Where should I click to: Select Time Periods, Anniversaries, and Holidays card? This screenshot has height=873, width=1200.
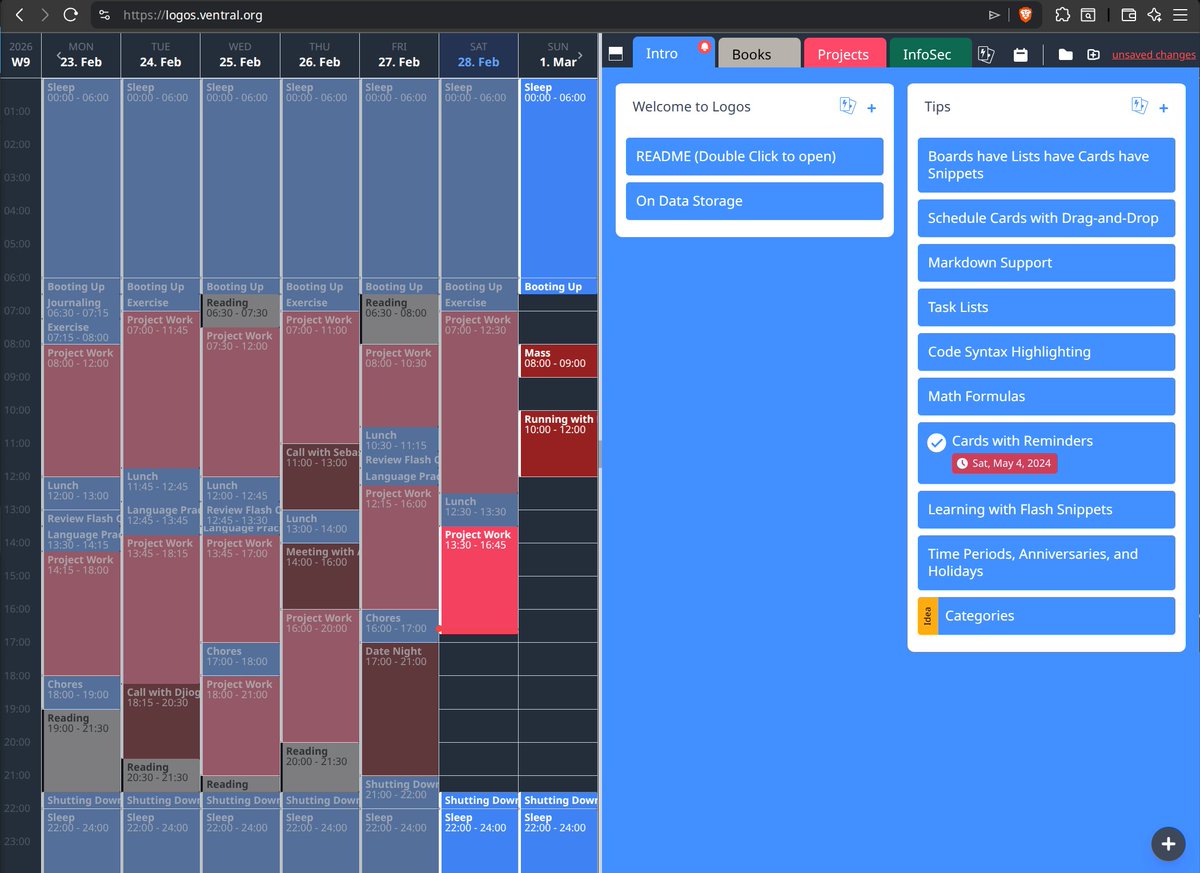[1046, 563]
